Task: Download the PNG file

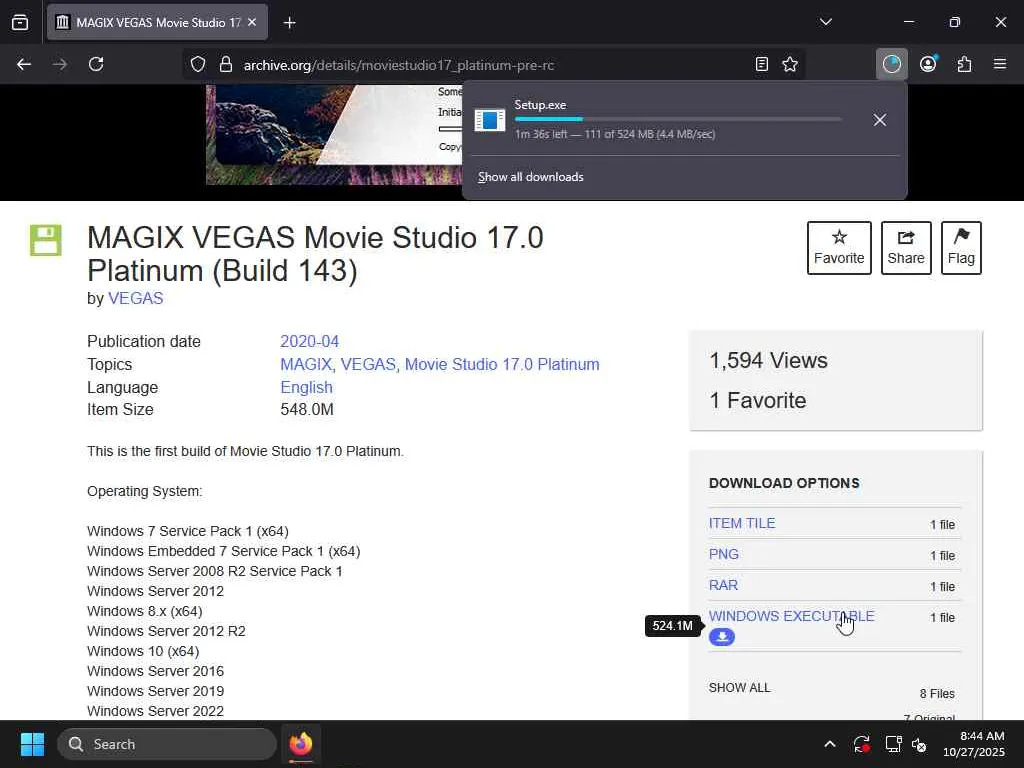Action: [x=724, y=554]
